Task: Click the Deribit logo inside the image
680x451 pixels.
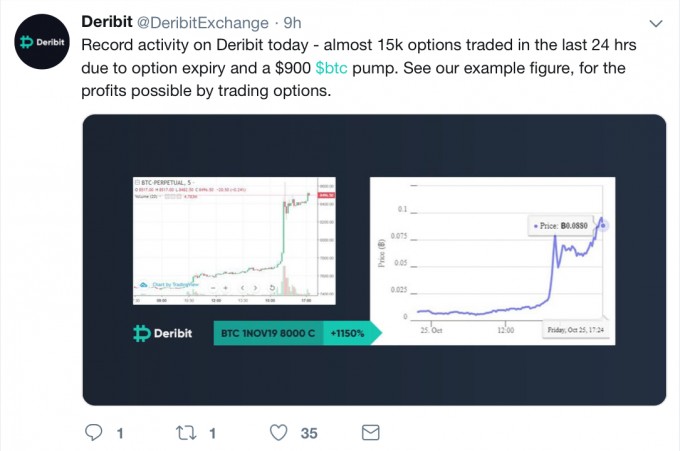Action: point(163,333)
